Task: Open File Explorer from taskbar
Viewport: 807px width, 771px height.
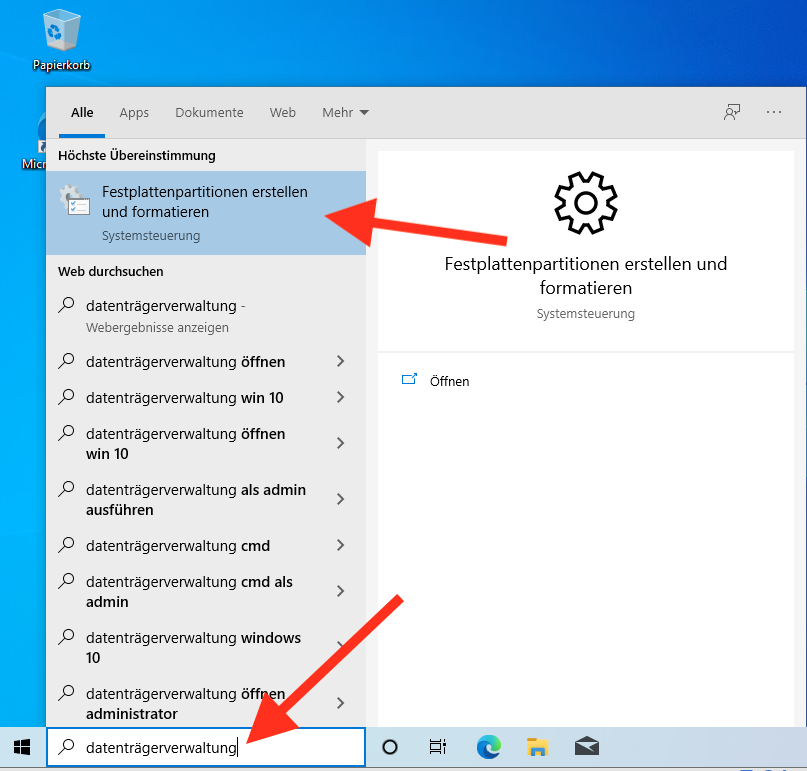Action: coord(537,747)
